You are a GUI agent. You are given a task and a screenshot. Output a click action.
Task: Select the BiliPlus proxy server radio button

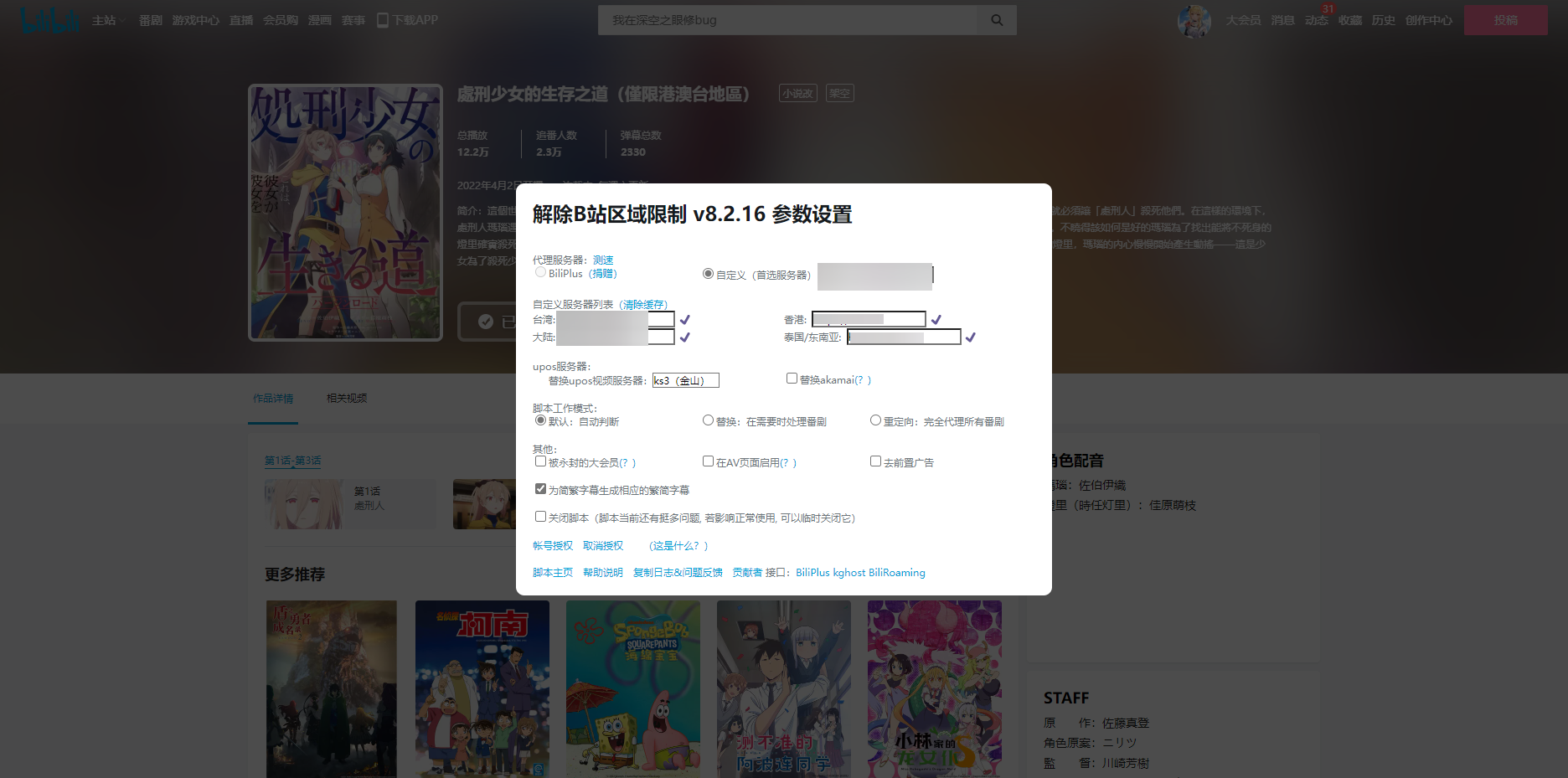click(540, 272)
